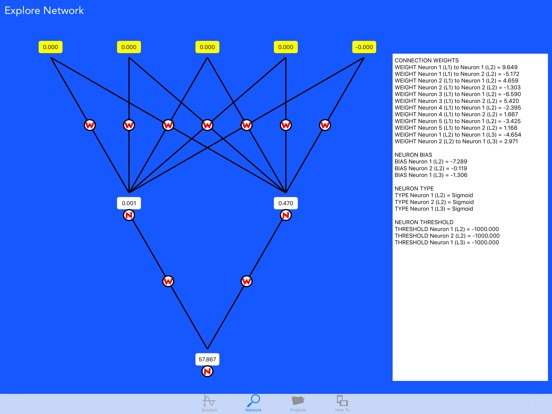Switch to the Projects tab
Viewport: 552px width, 414px height.
click(x=298, y=403)
